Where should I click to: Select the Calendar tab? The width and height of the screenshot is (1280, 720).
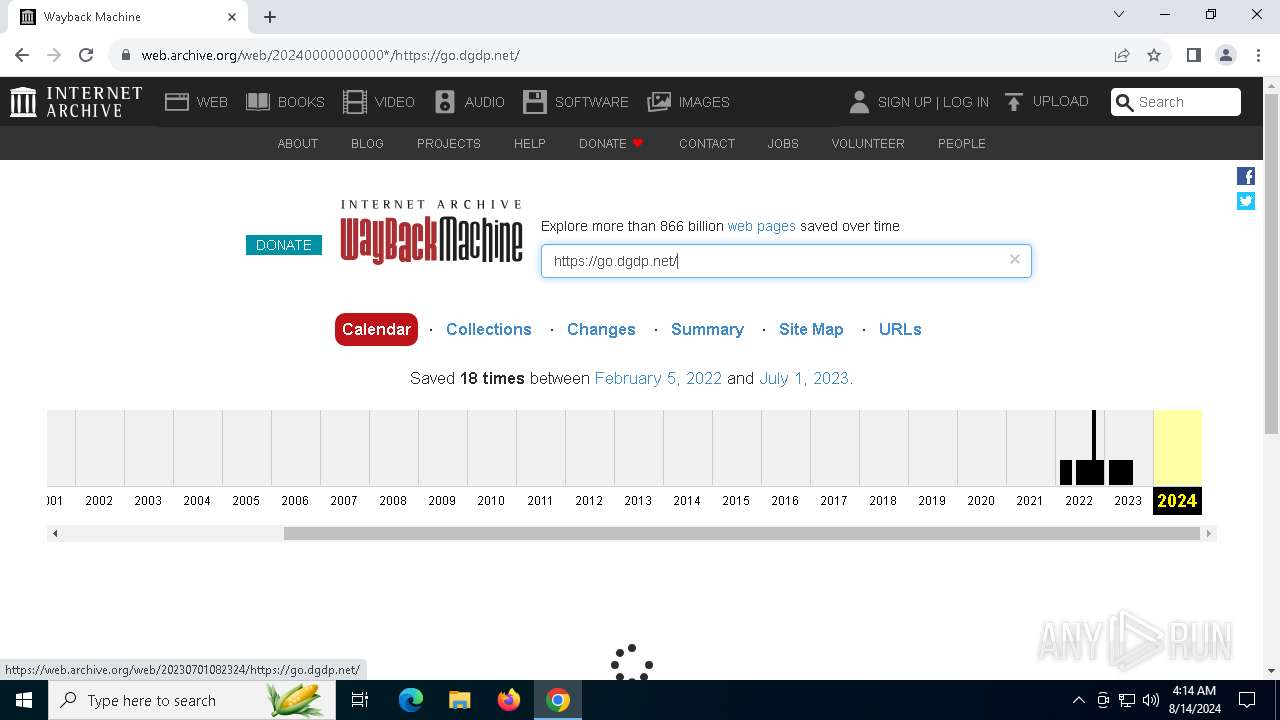376,329
